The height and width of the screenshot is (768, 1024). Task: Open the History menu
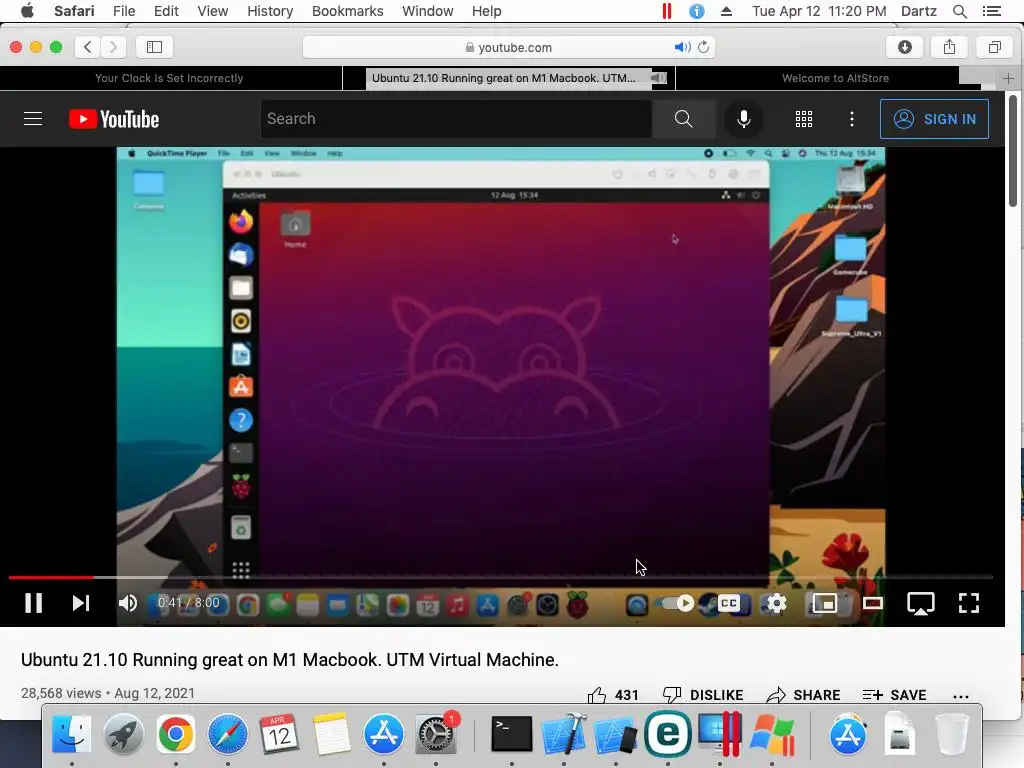pos(270,11)
